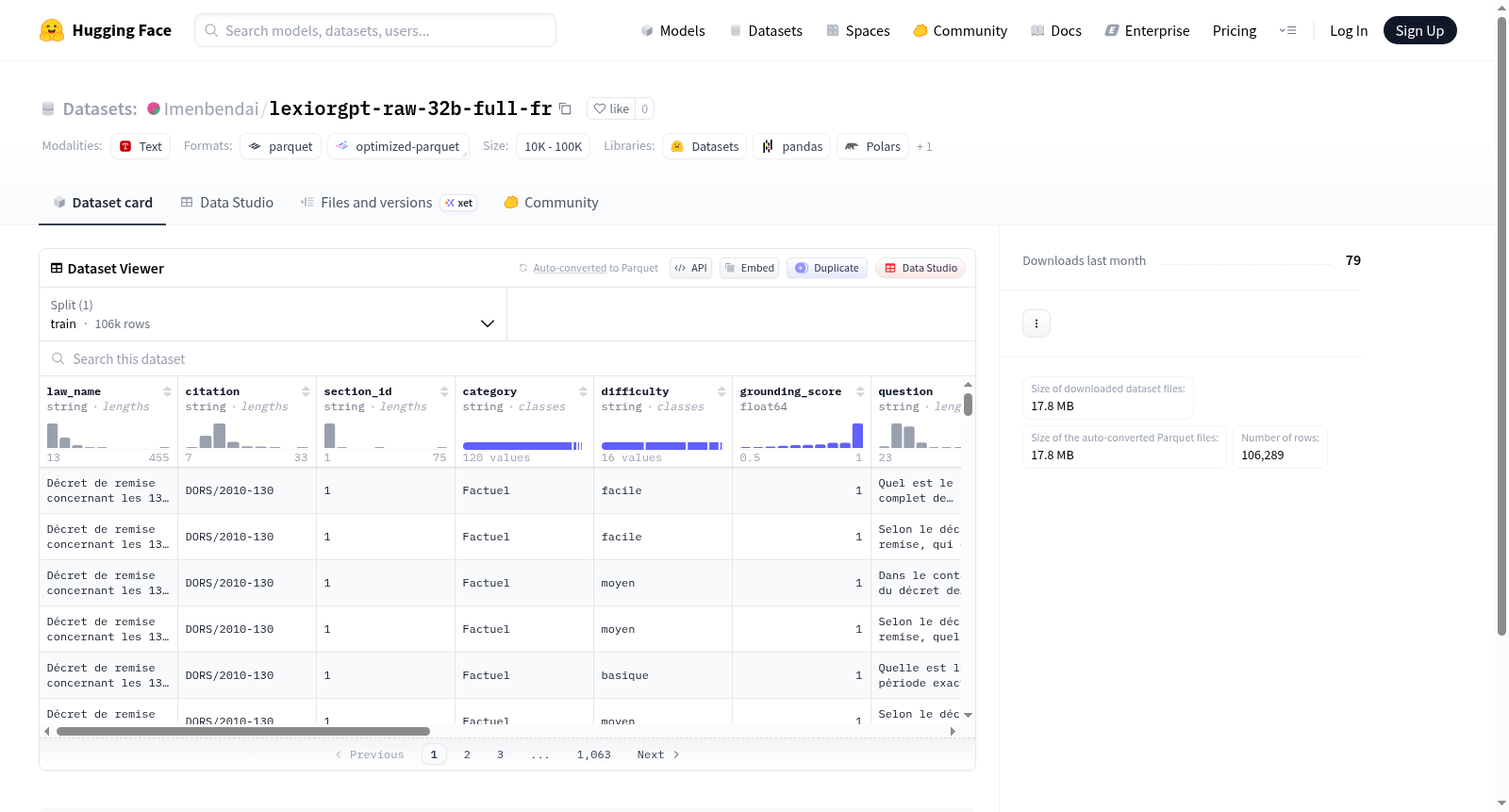
Task: Click the 'basique' difficulty cell
Action: 663,675
